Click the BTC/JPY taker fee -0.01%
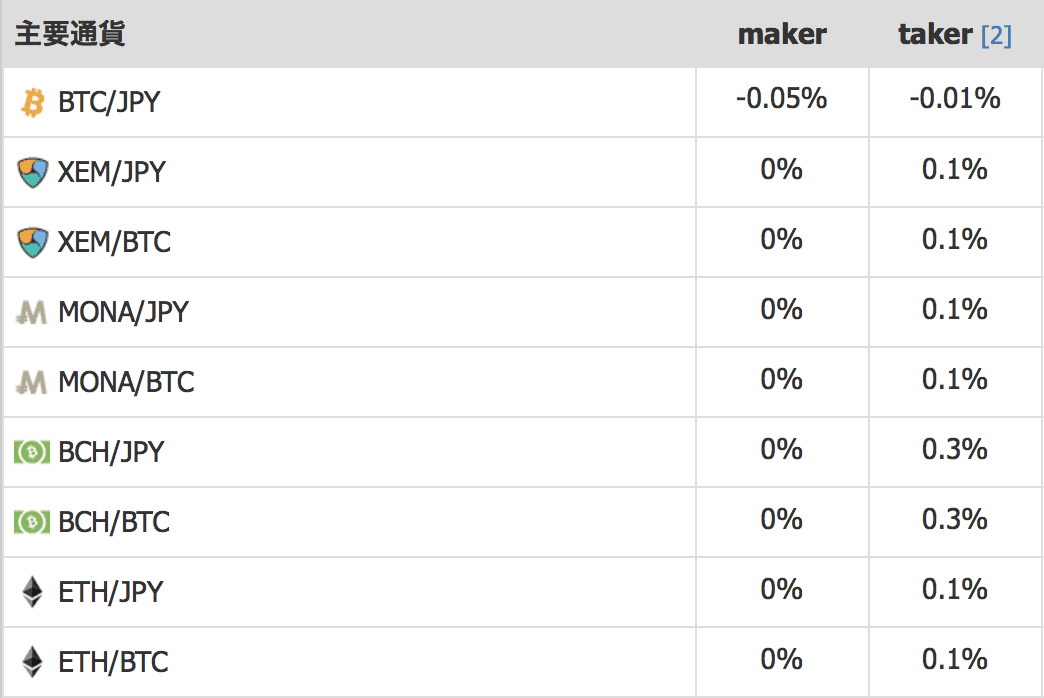 [955, 99]
